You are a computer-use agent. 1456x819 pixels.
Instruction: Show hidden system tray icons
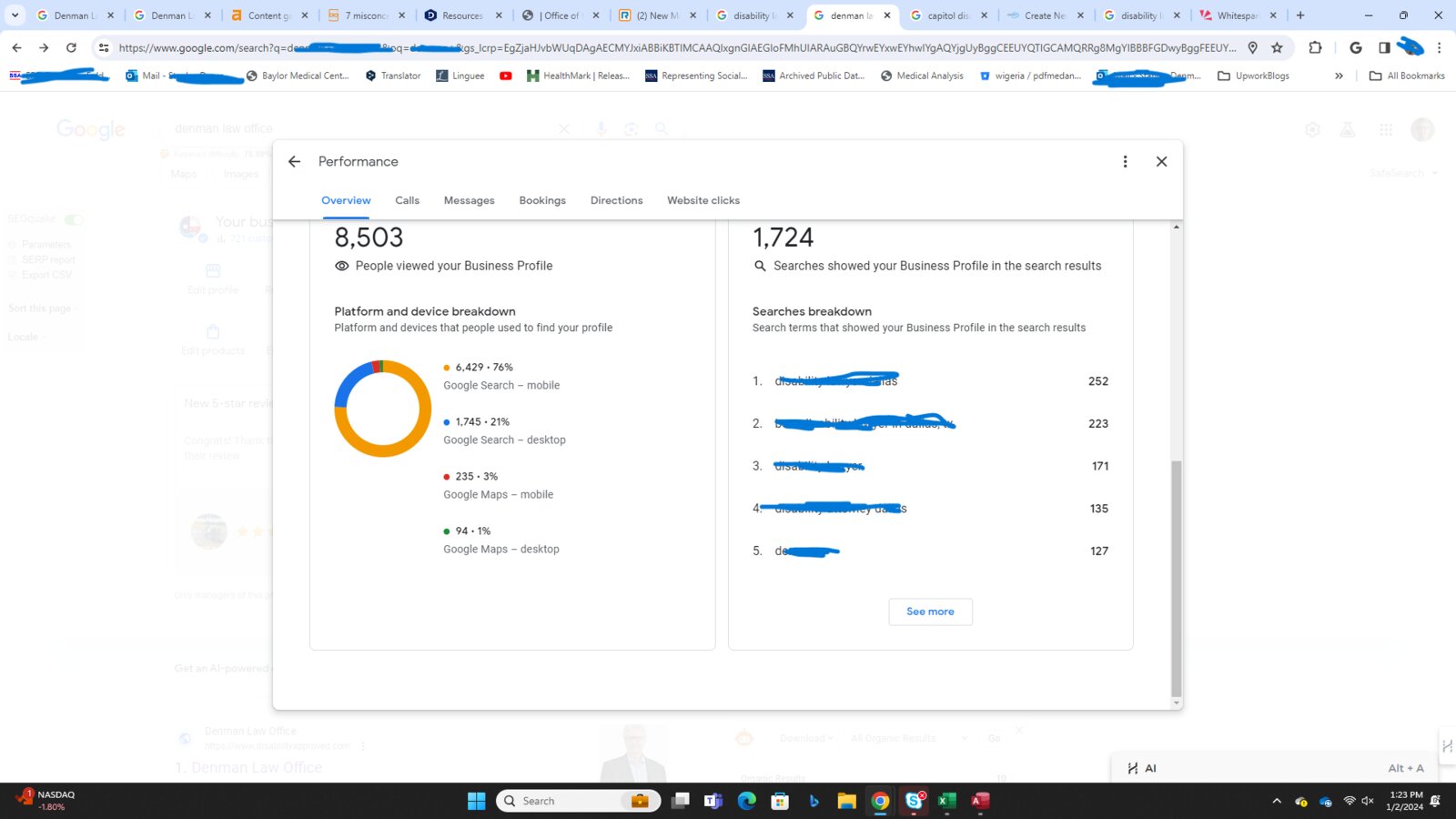[1277, 801]
